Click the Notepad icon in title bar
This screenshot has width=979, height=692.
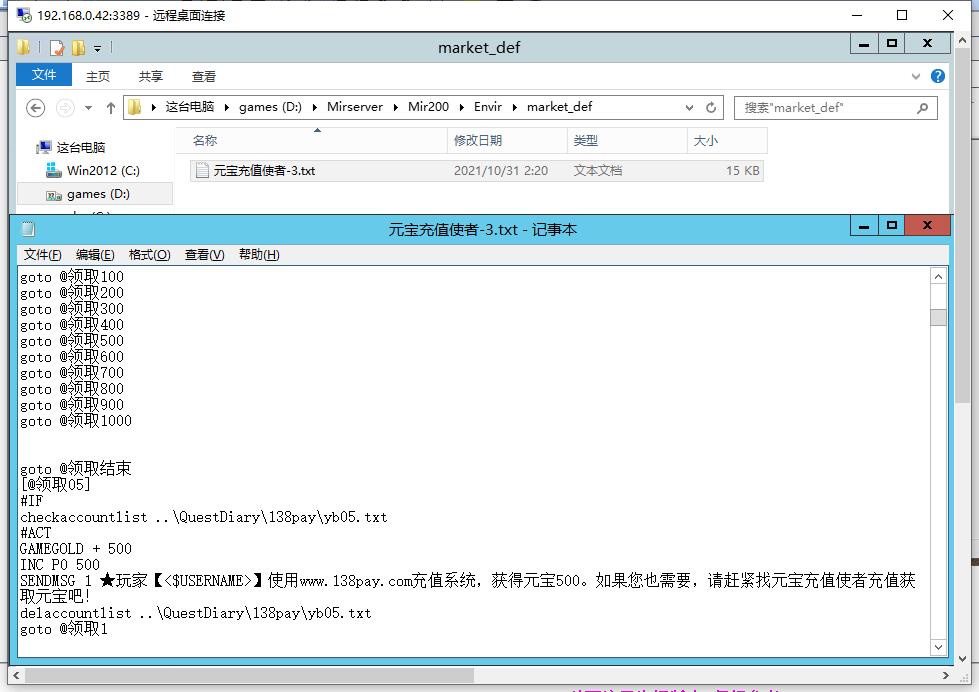[x=28, y=229]
